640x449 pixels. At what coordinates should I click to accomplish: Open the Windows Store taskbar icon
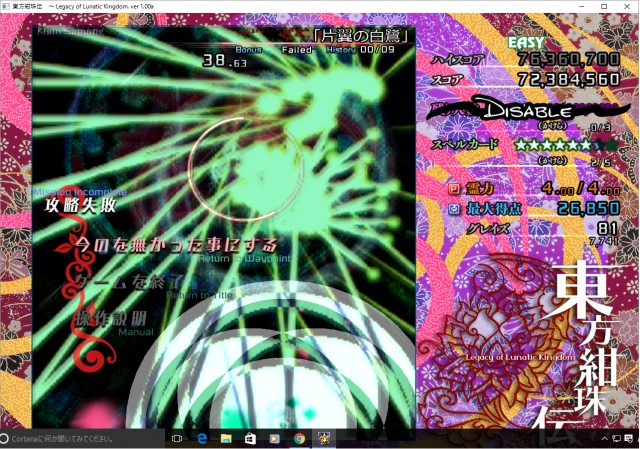tap(250, 439)
